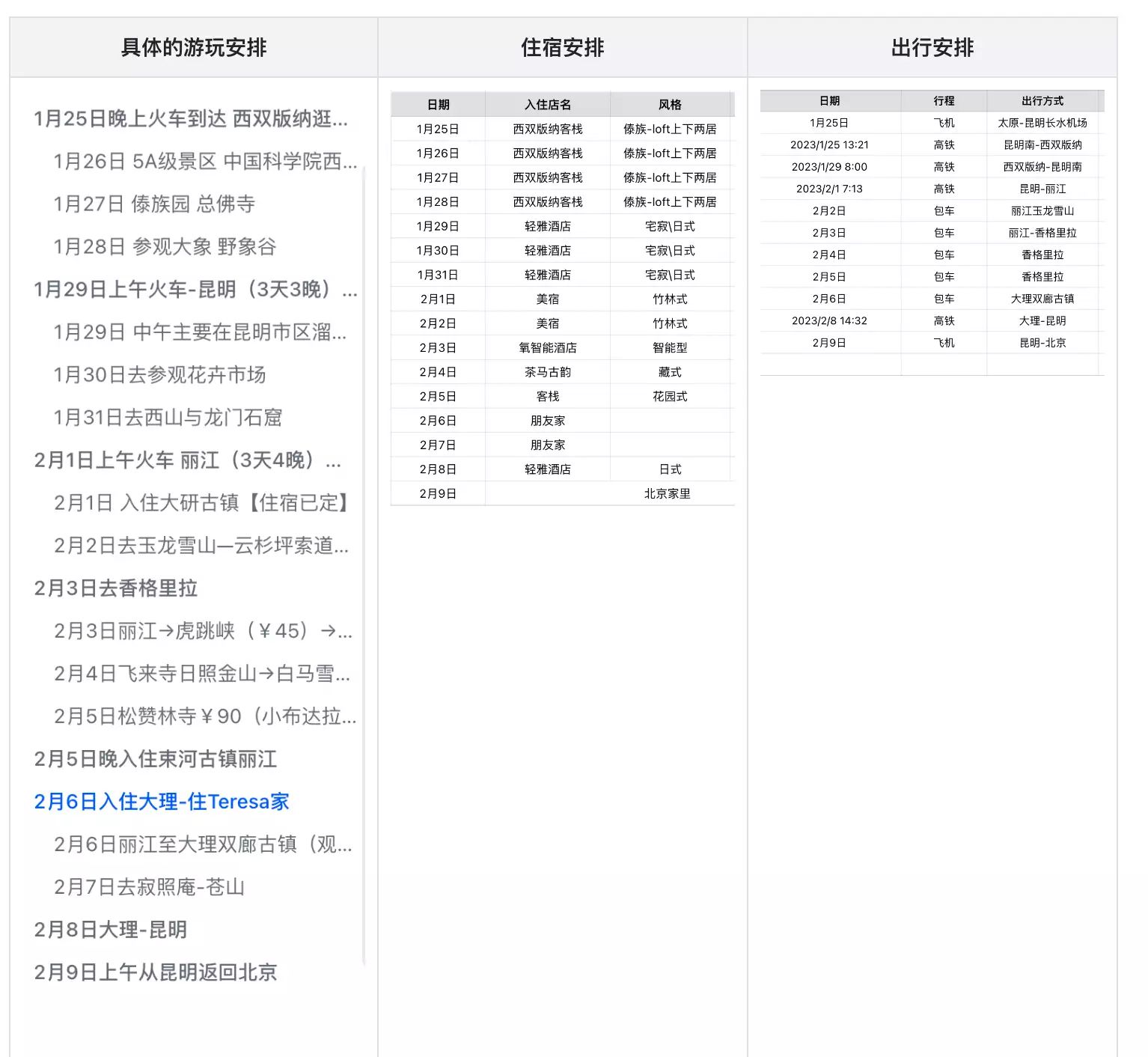Click 竹林式 cell in 2月2日 row
This screenshot has width=1148, height=1057.
[670, 323]
